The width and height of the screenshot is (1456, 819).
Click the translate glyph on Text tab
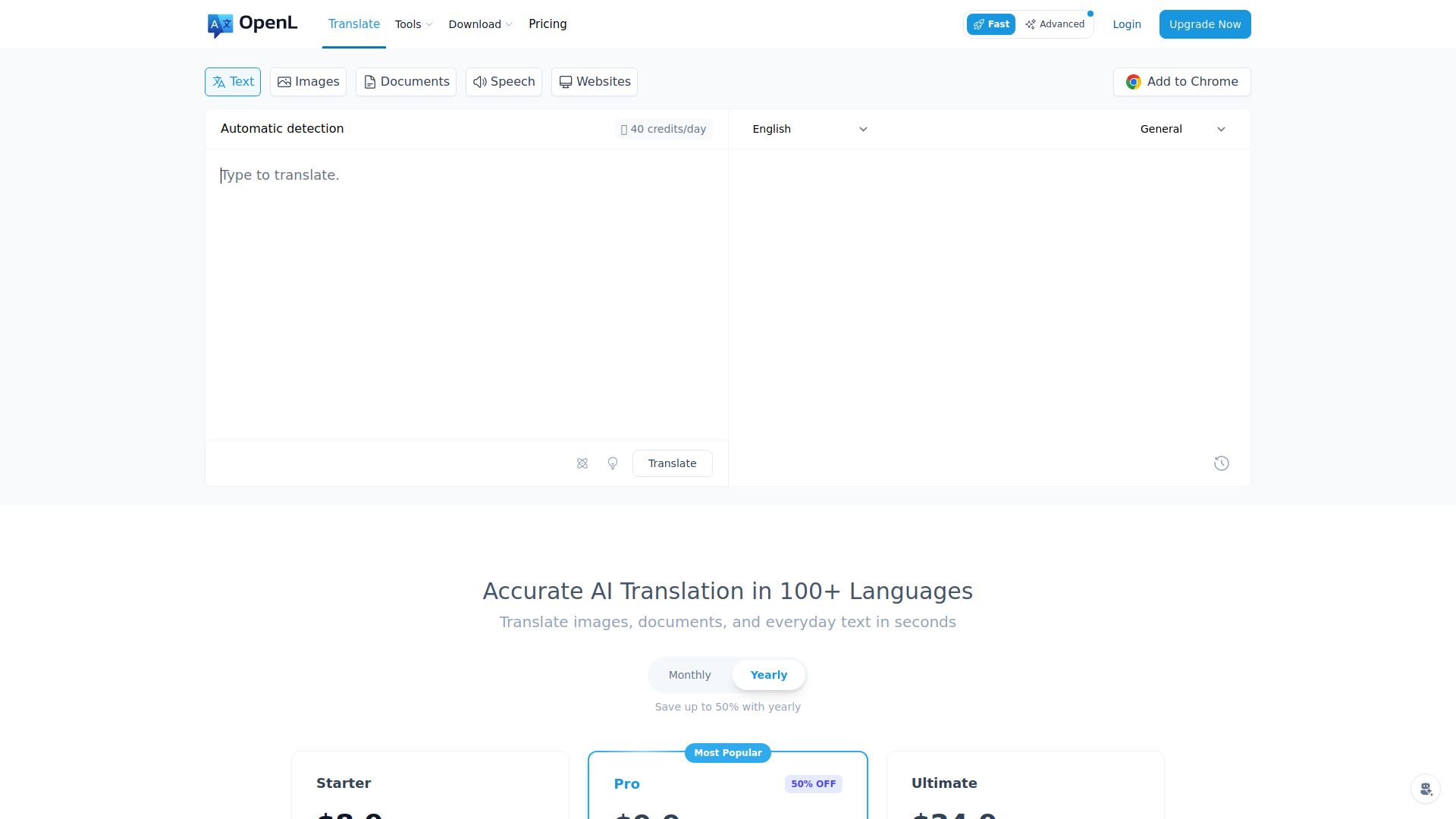point(219,82)
